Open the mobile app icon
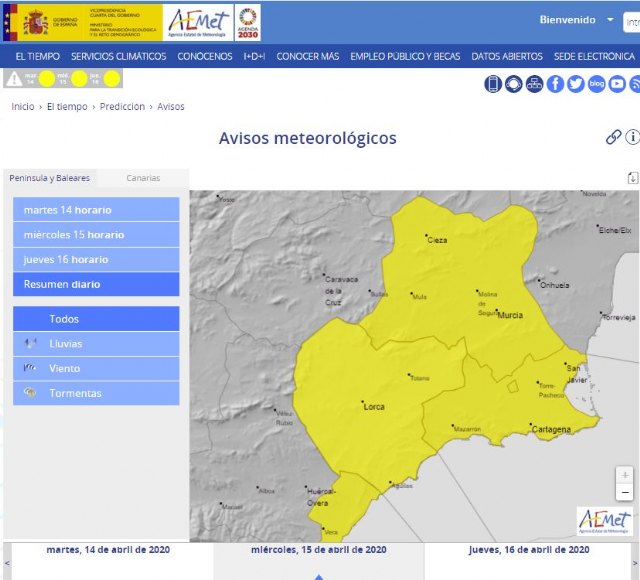This screenshot has width=640, height=580. click(493, 84)
